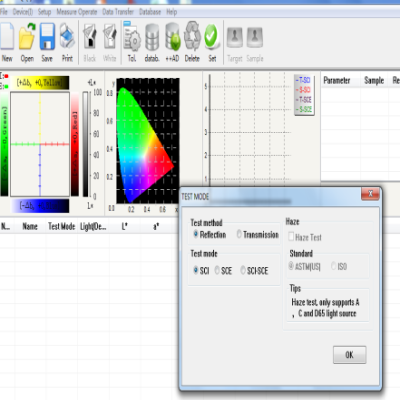The width and height of the screenshot is (400, 400).
Task: Click the Set green checkmark icon
Action: click(212, 36)
